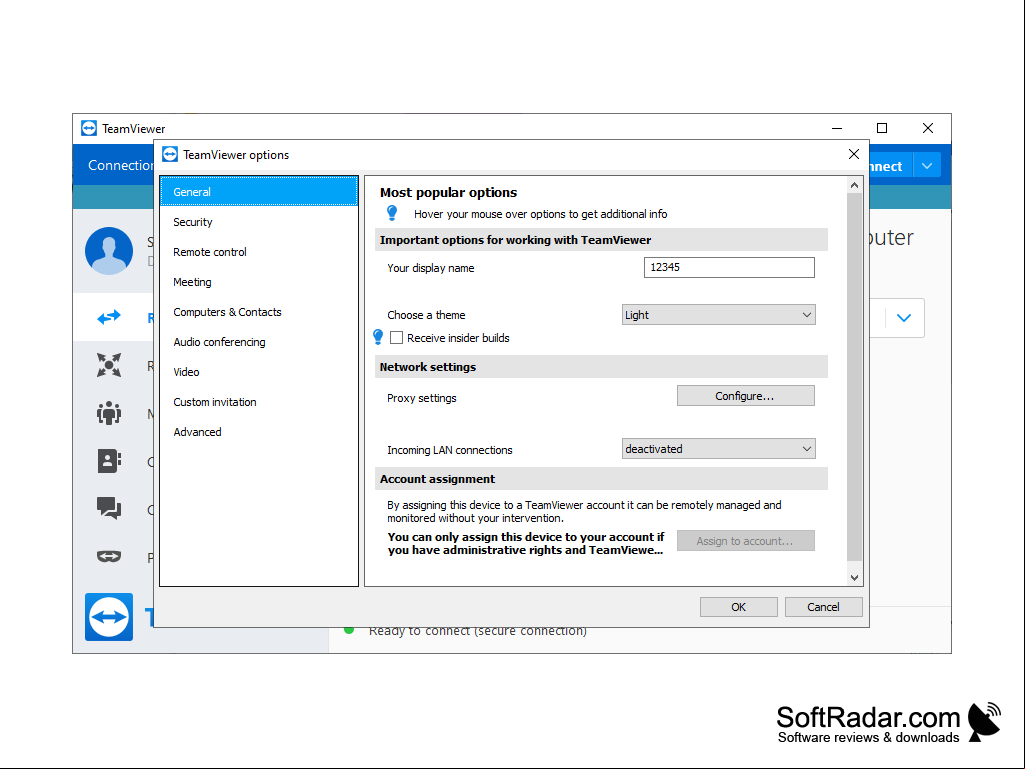Enable the Receive insider builds checkbox
1025x769 pixels.
pos(396,337)
